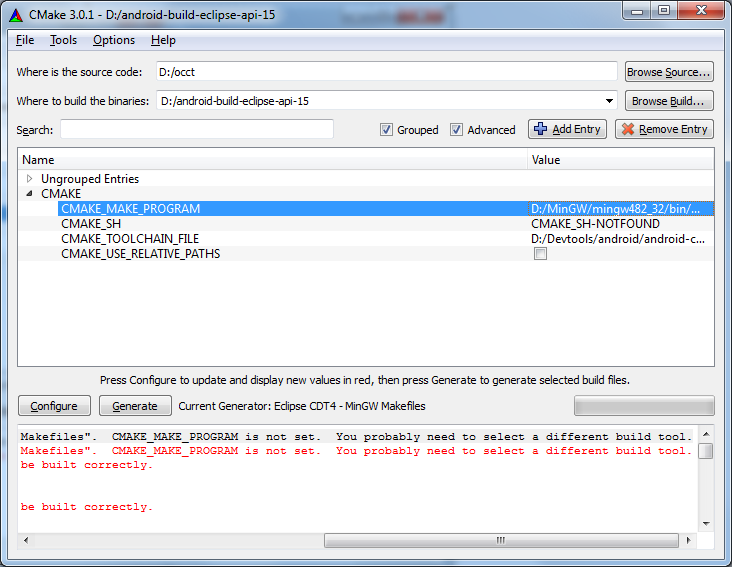Click the CMake logo icon in title bar
732x567 pixels.
[16, 14]
